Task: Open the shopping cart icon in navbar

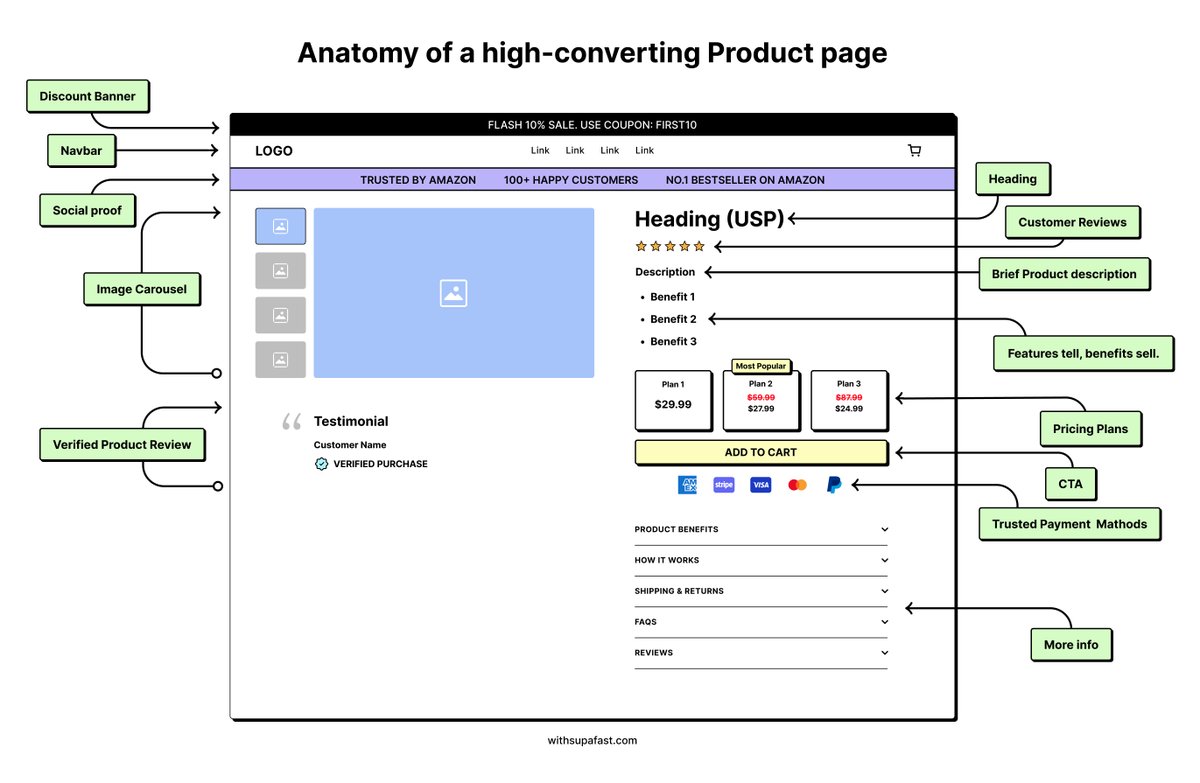Action: point(914,151)
